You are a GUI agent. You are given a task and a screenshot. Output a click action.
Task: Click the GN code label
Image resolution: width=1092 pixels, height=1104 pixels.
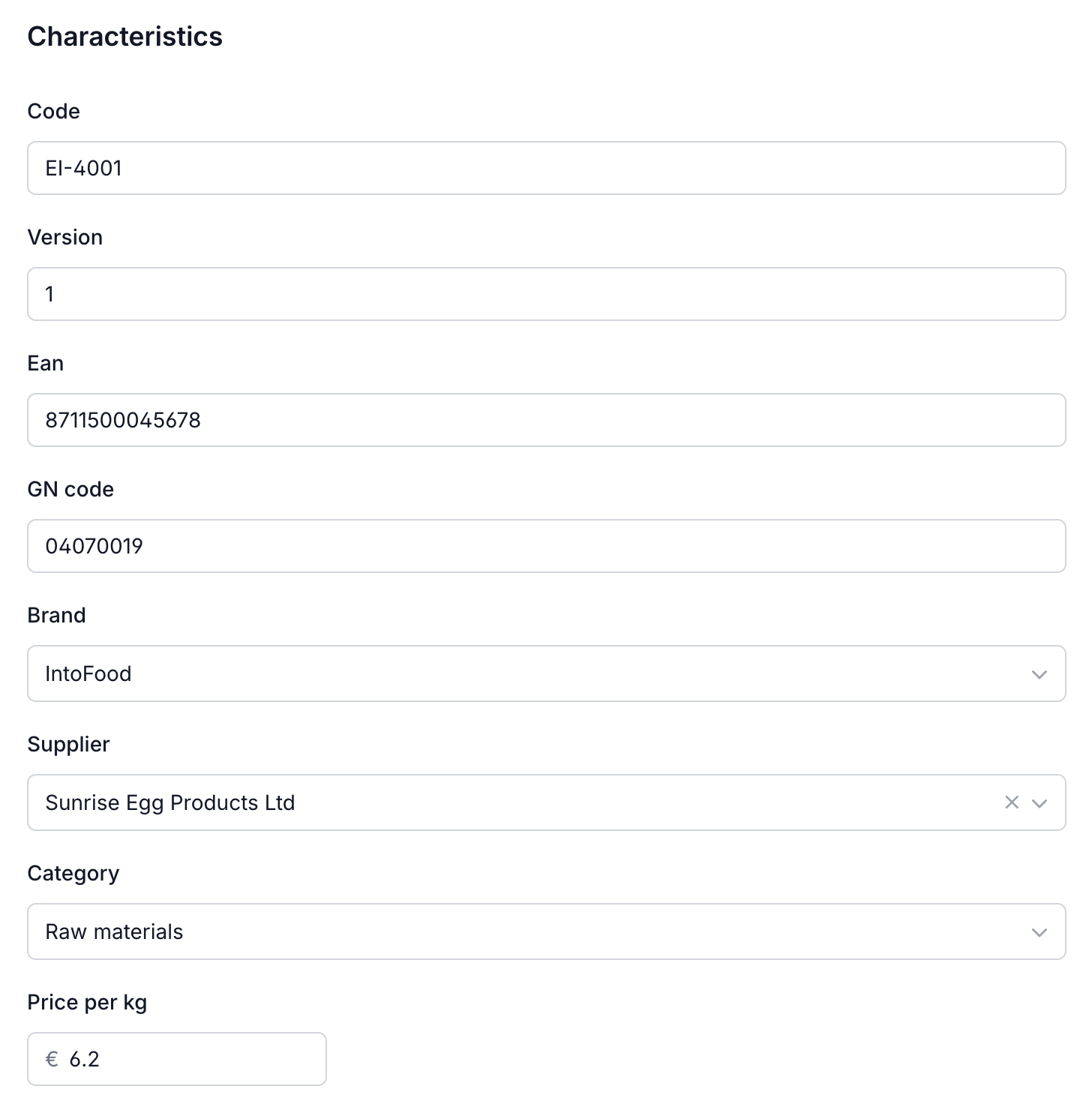(70, 489)
